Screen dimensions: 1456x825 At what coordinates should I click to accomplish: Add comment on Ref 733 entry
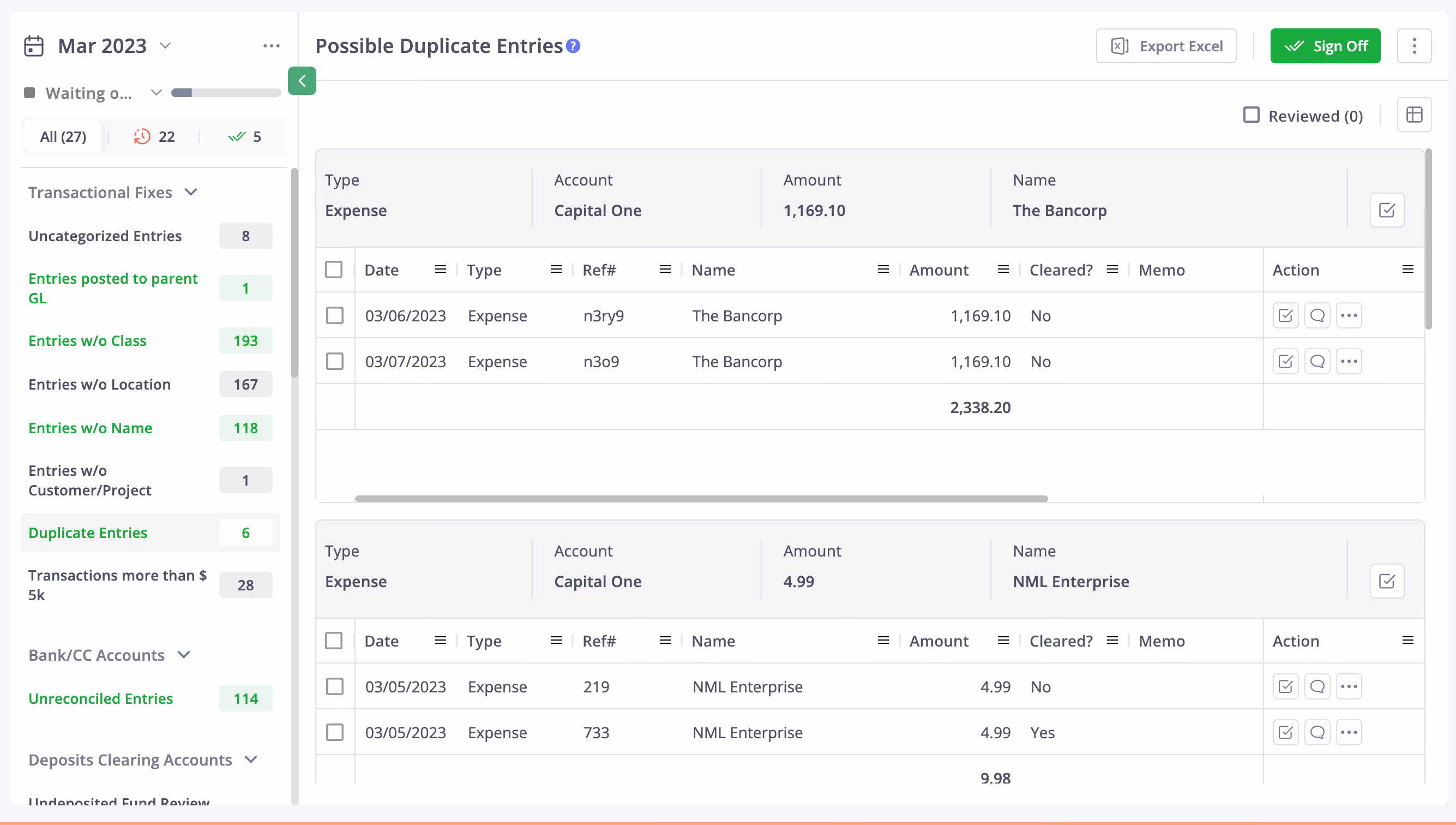(1317, 733)
